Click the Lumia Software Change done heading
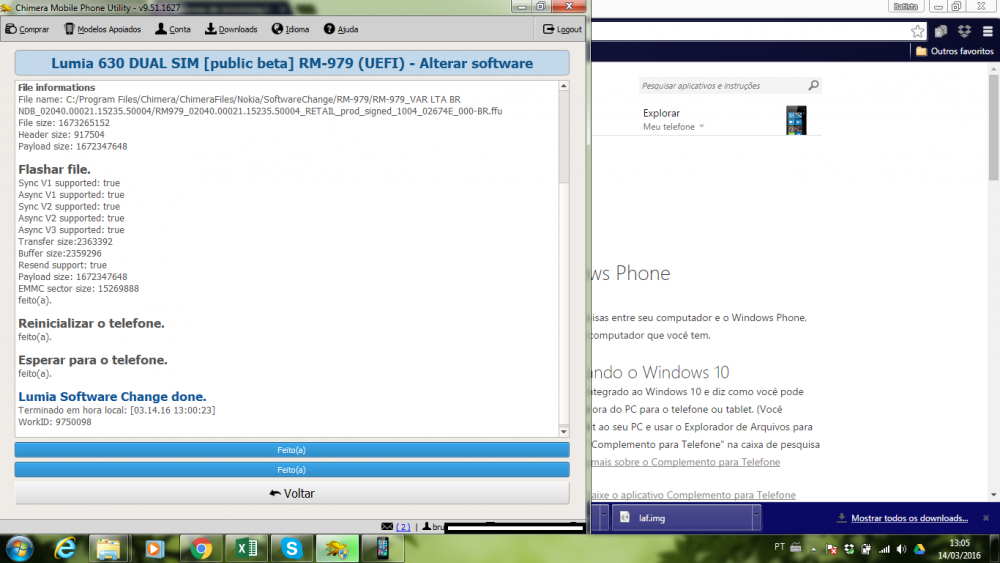 click(112, 397)
